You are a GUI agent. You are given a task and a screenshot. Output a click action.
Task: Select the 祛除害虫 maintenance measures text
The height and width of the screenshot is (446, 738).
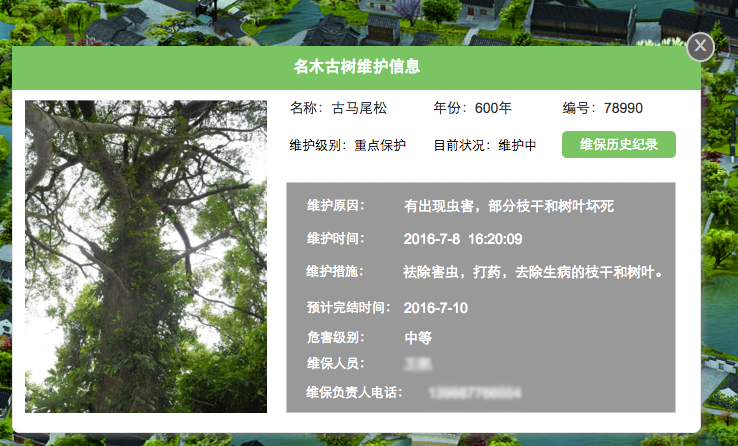point(534,272)
